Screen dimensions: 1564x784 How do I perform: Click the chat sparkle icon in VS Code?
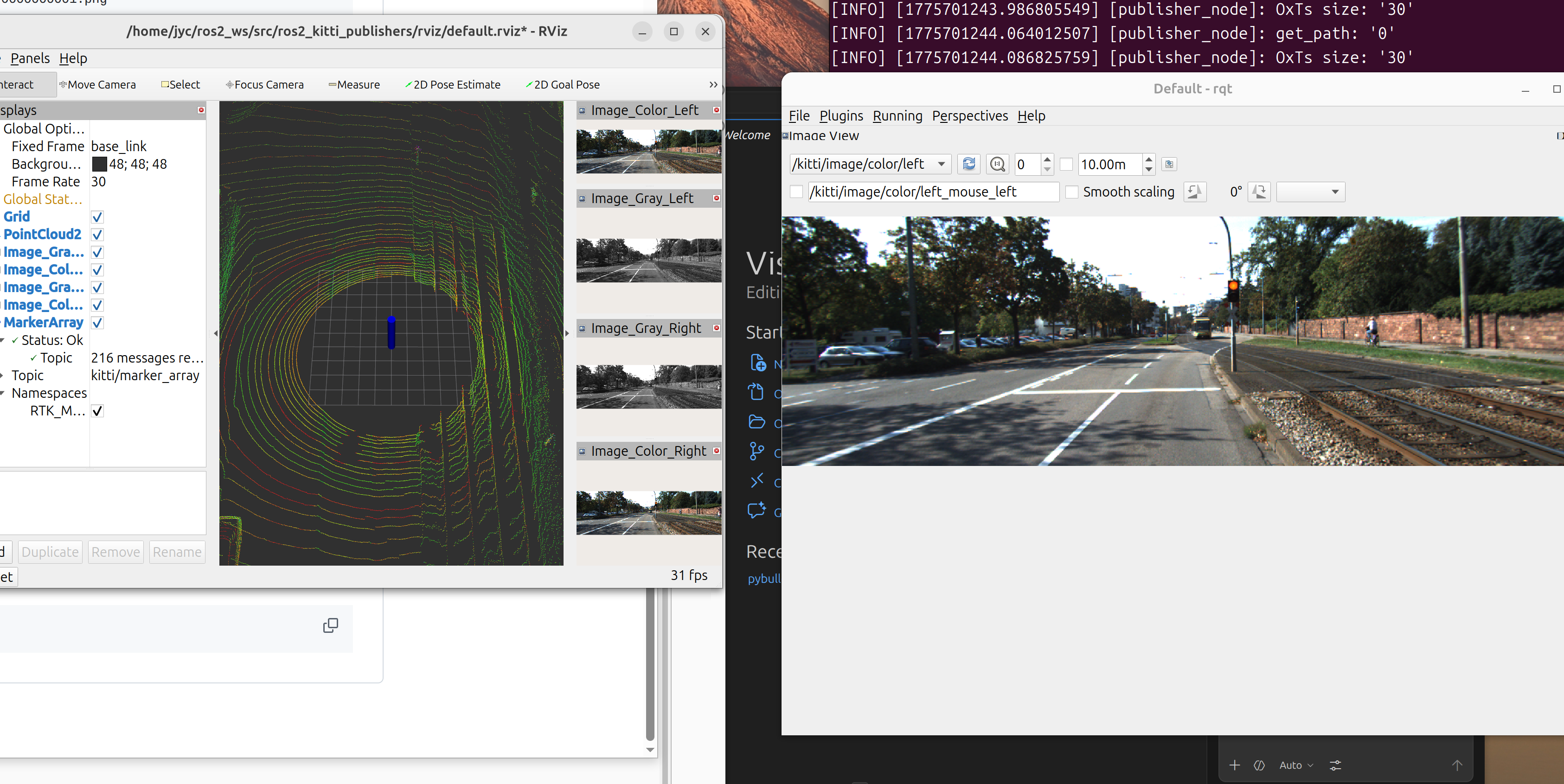pos(756,510)
